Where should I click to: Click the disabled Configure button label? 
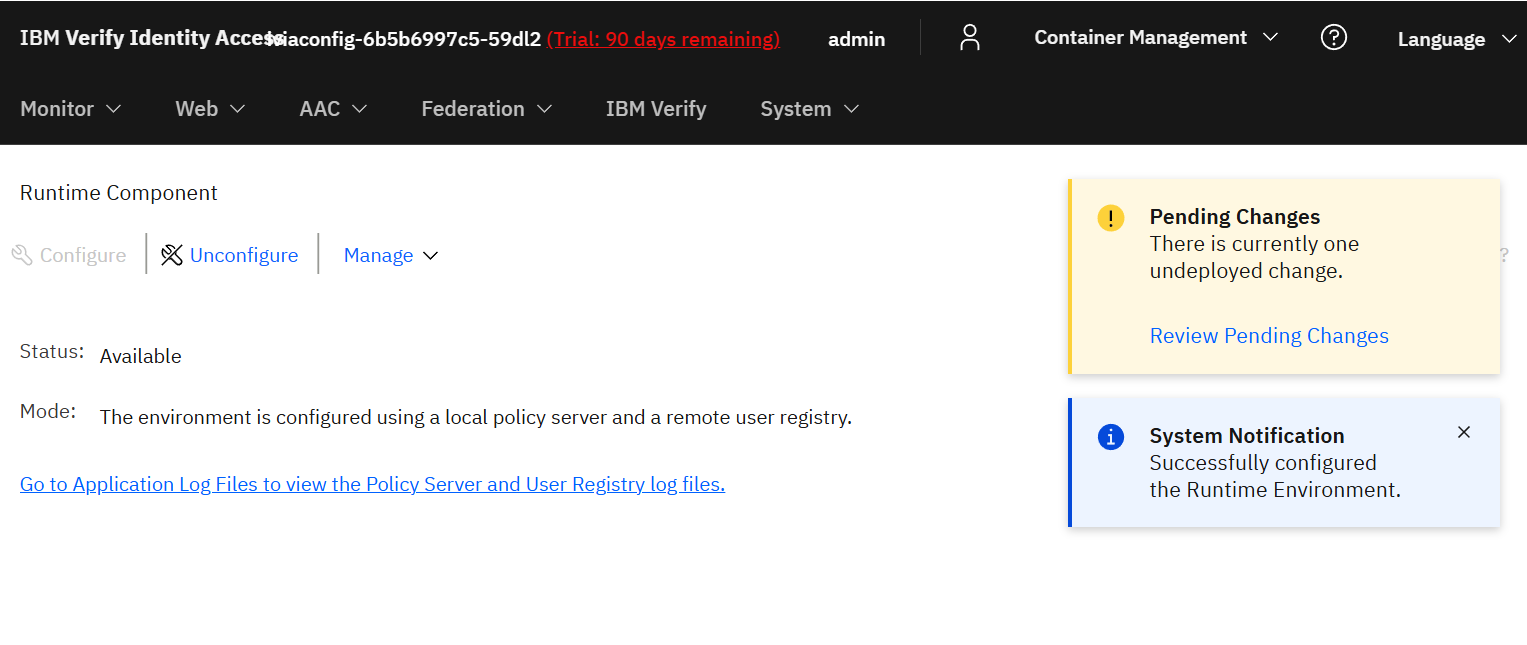(83, 255)
